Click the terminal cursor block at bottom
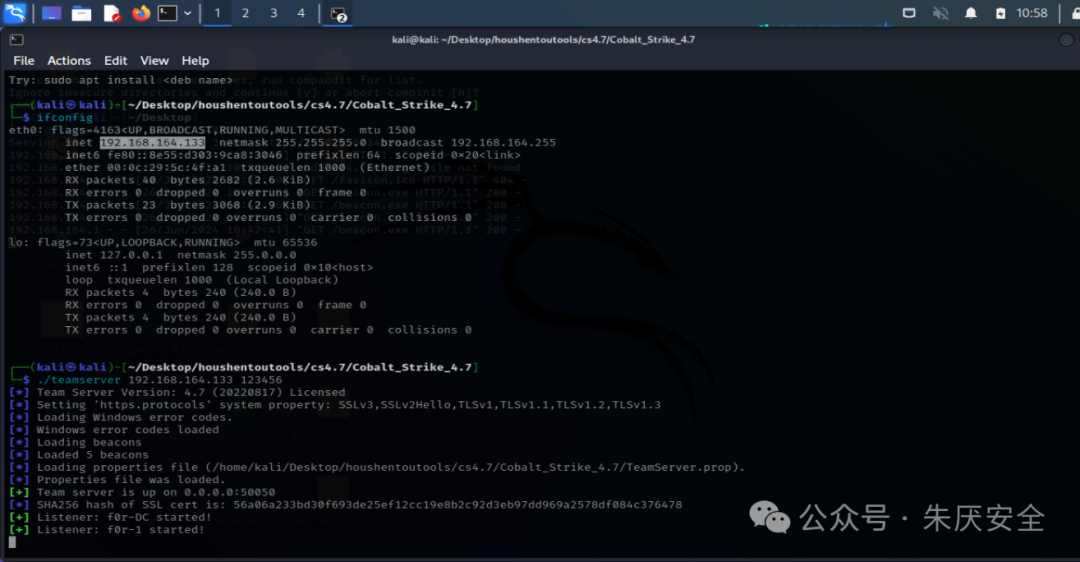 pos(12,542)
